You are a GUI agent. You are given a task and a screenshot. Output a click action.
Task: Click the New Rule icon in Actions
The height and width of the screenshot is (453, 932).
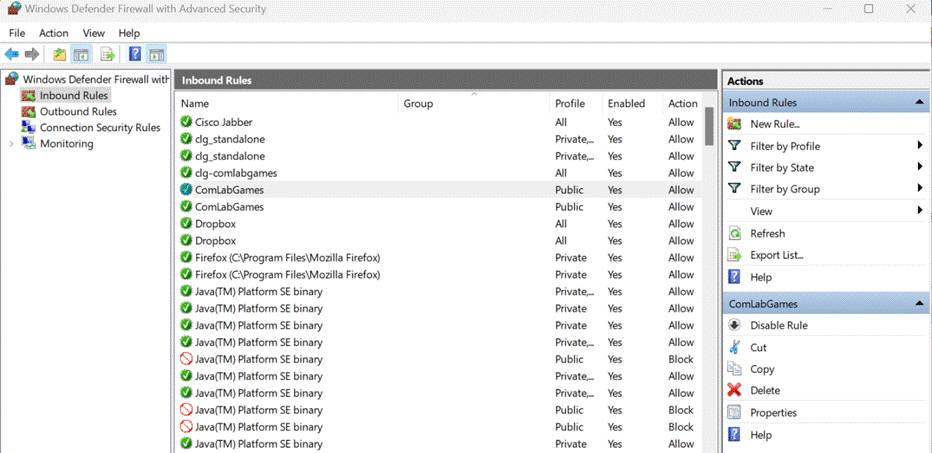(735, 124)
